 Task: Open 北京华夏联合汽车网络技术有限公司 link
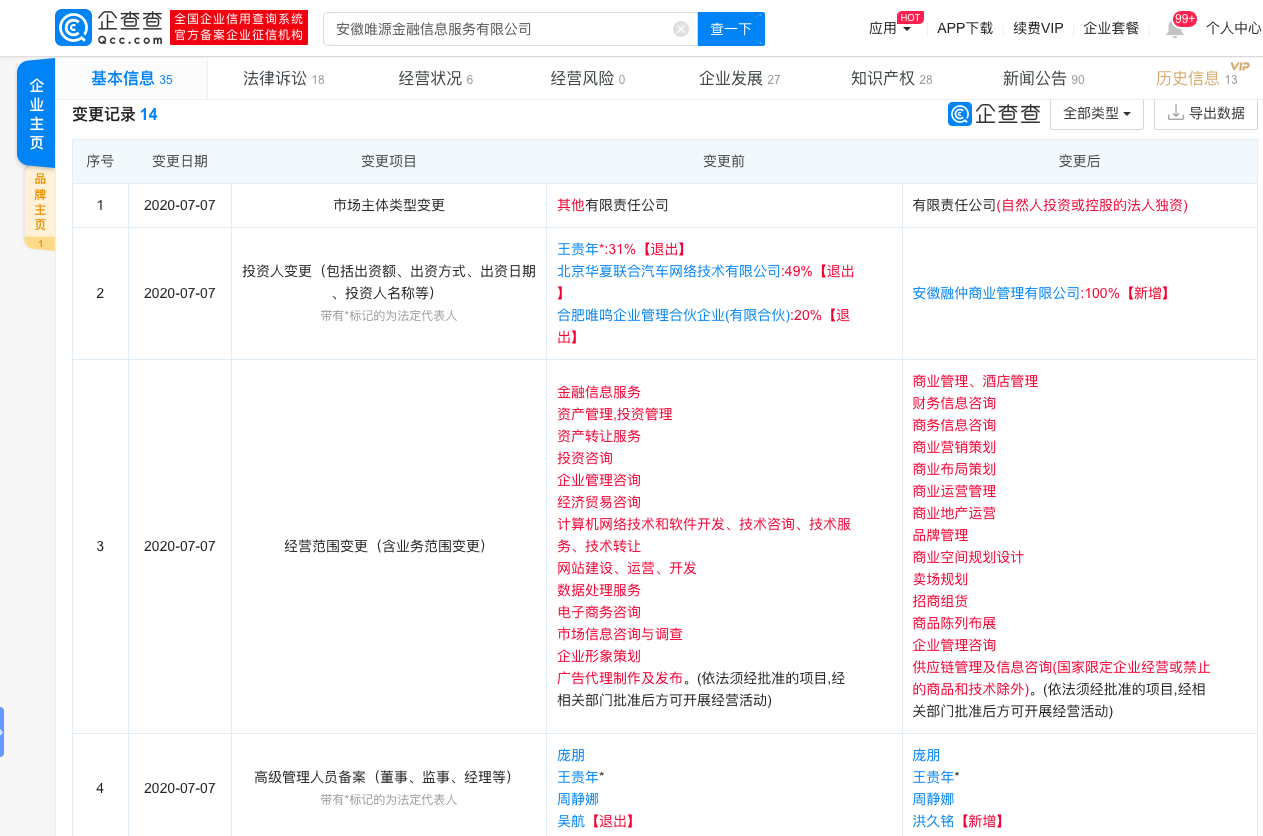coord(670,271)
